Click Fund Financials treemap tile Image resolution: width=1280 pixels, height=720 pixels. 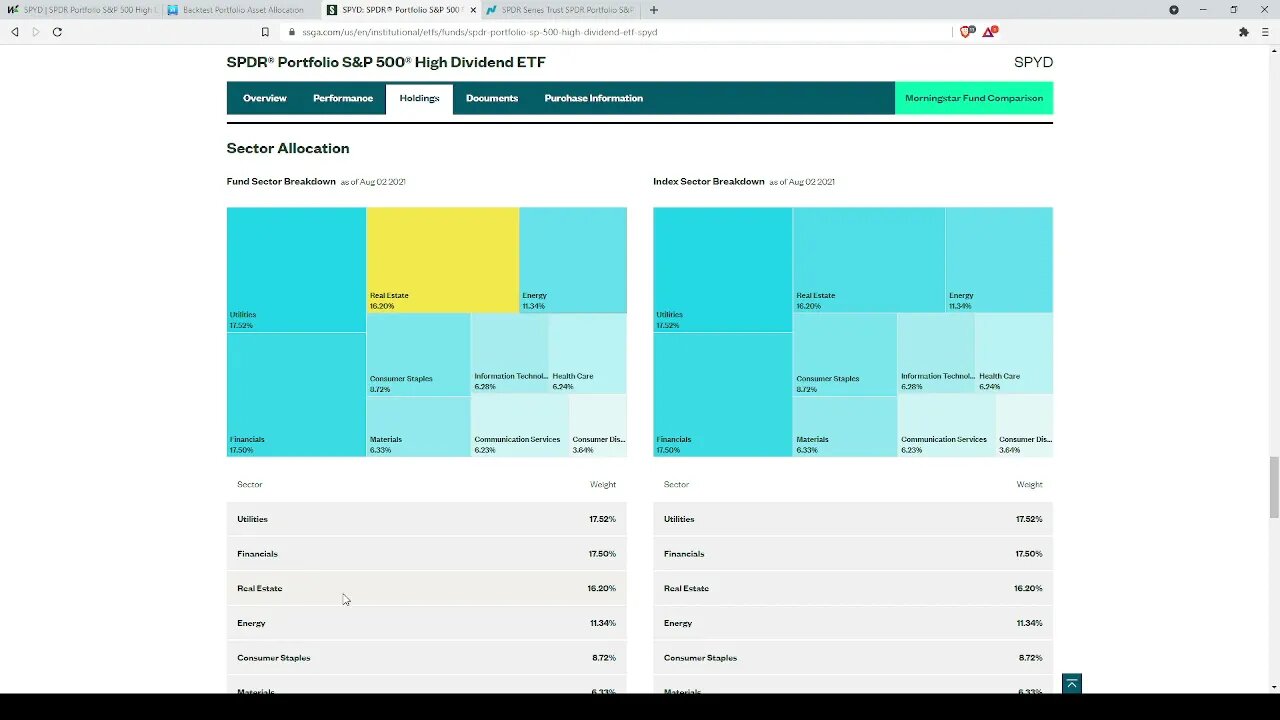pyautogui.click(x=296, y=395)
